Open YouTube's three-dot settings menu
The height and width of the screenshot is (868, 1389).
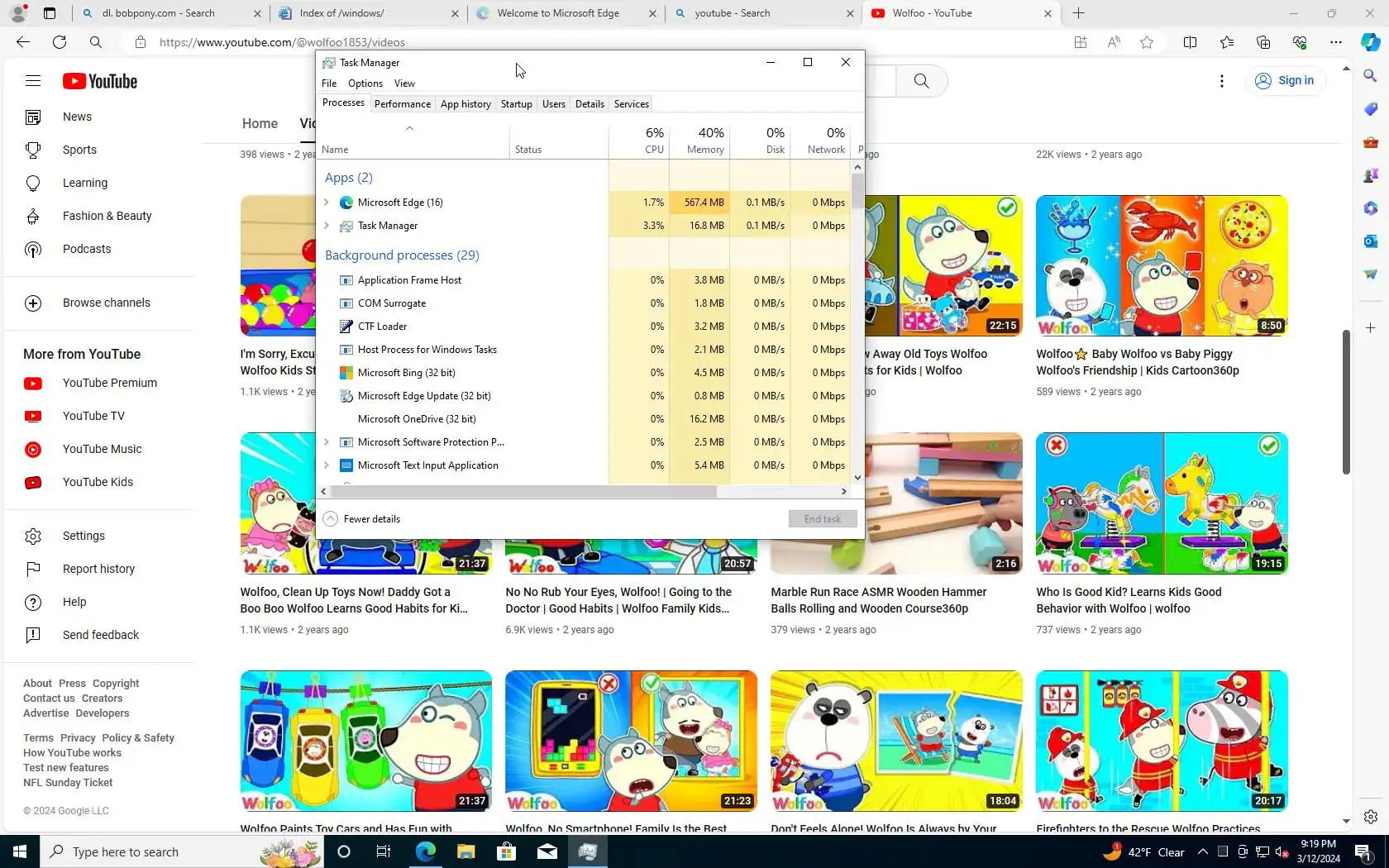click(1221, 81)
